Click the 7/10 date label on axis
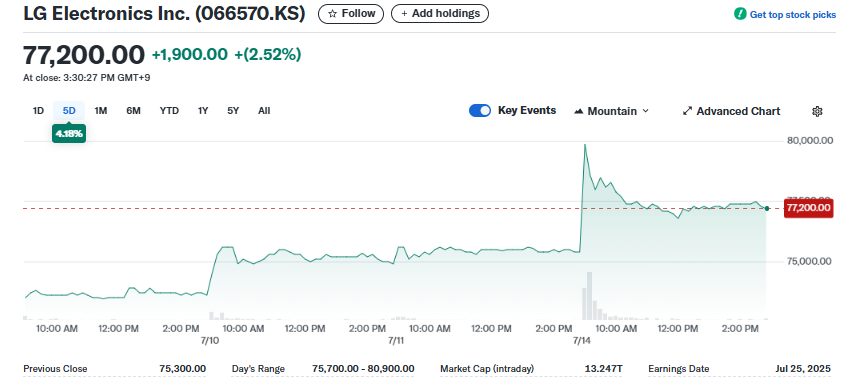 (x=210, y=340)
